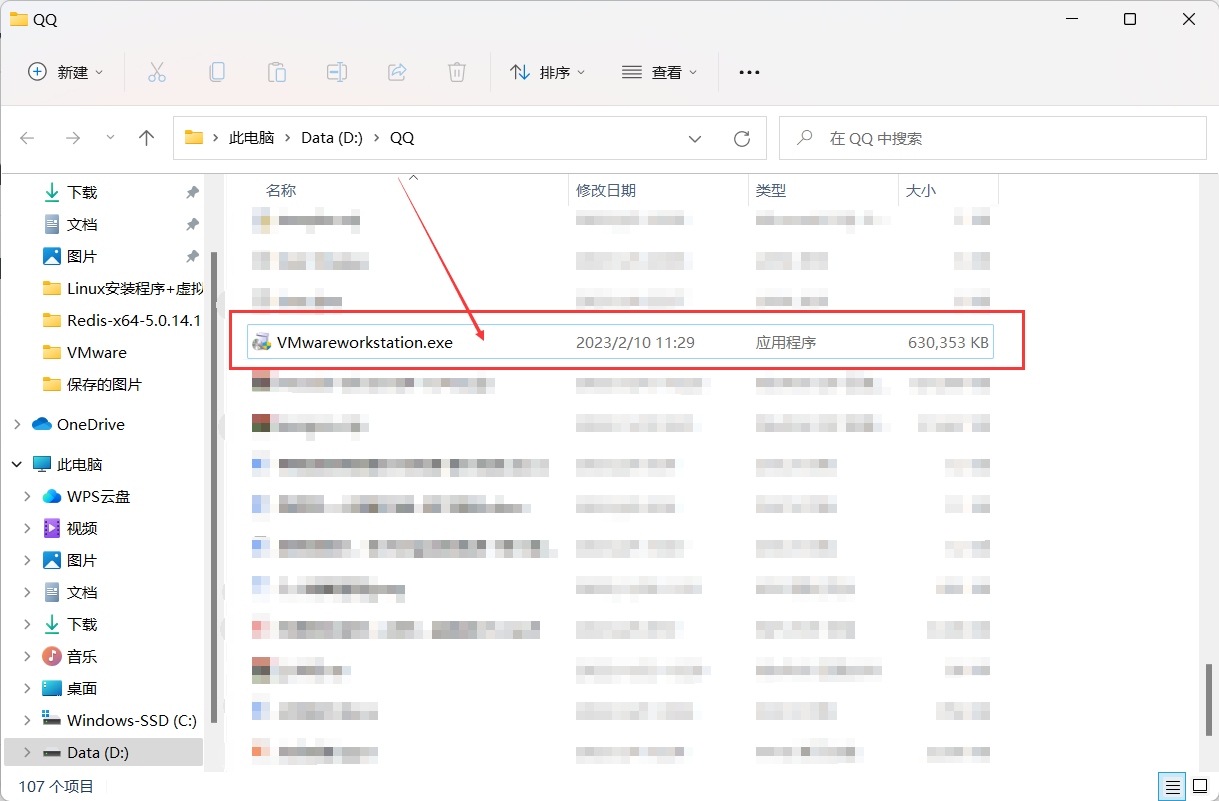1219x801 pixels.
Task: Expand the OneDrive tree item
Action: click(x=18, y=424)
